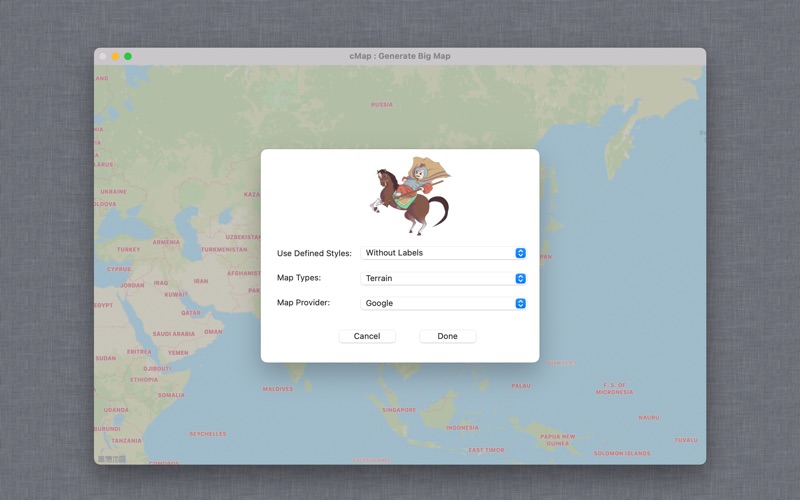Image resolution: width=800 pixels, height=500 pixels.
Task: Click the Singapore map label
Action: 398,410
